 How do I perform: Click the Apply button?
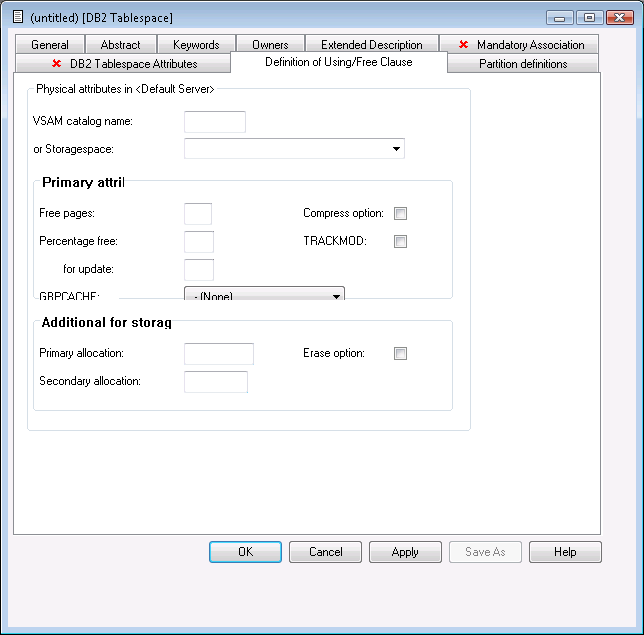(405, 552)
